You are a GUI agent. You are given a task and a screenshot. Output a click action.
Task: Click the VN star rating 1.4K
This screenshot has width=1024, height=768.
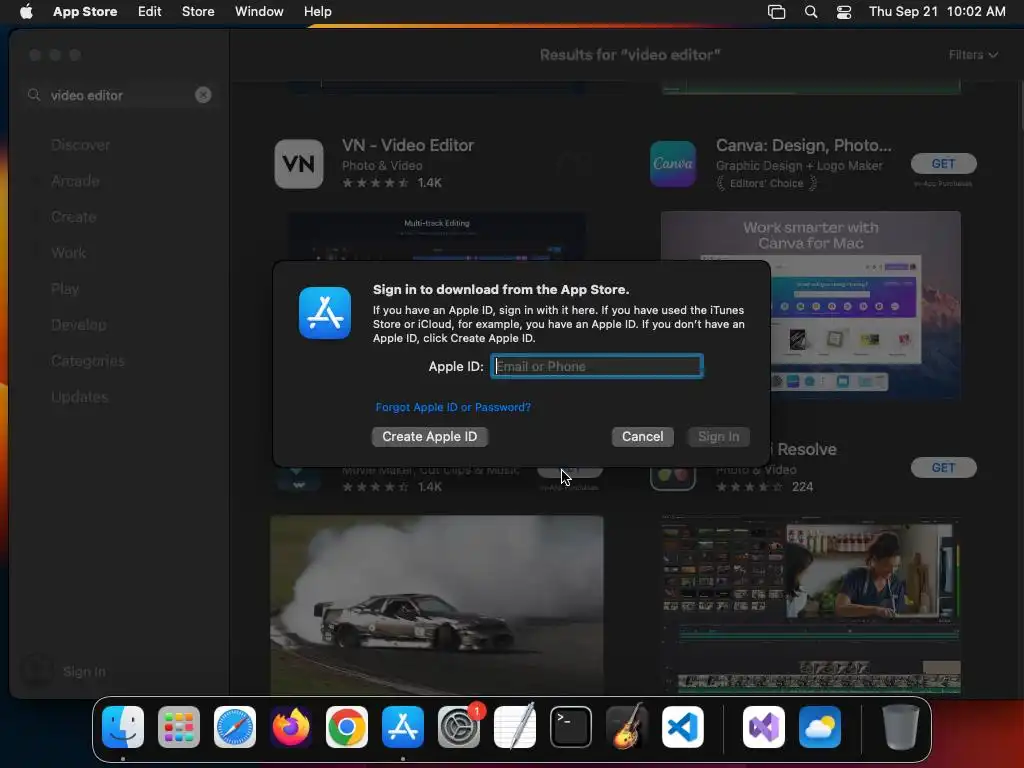point(392,183)
